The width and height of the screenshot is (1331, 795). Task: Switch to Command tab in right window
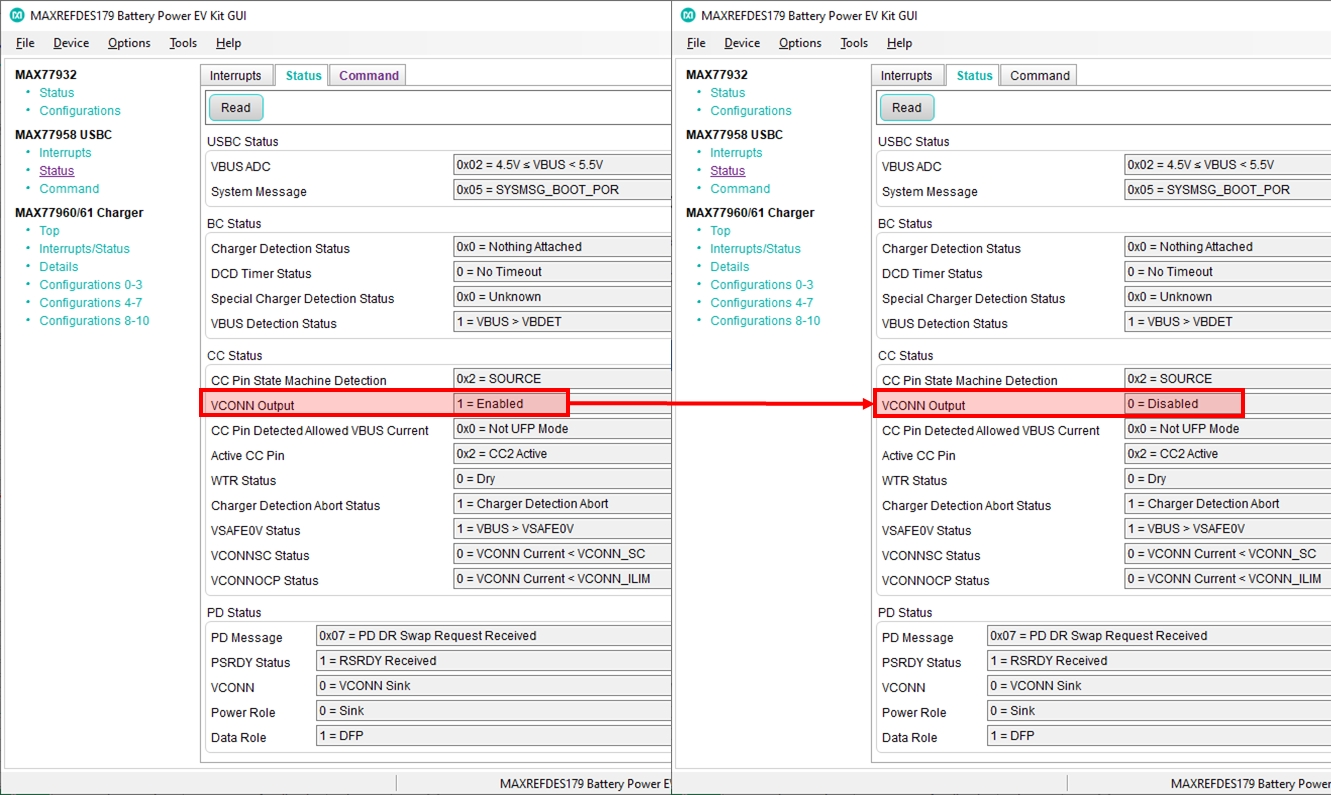[1040, 76]
